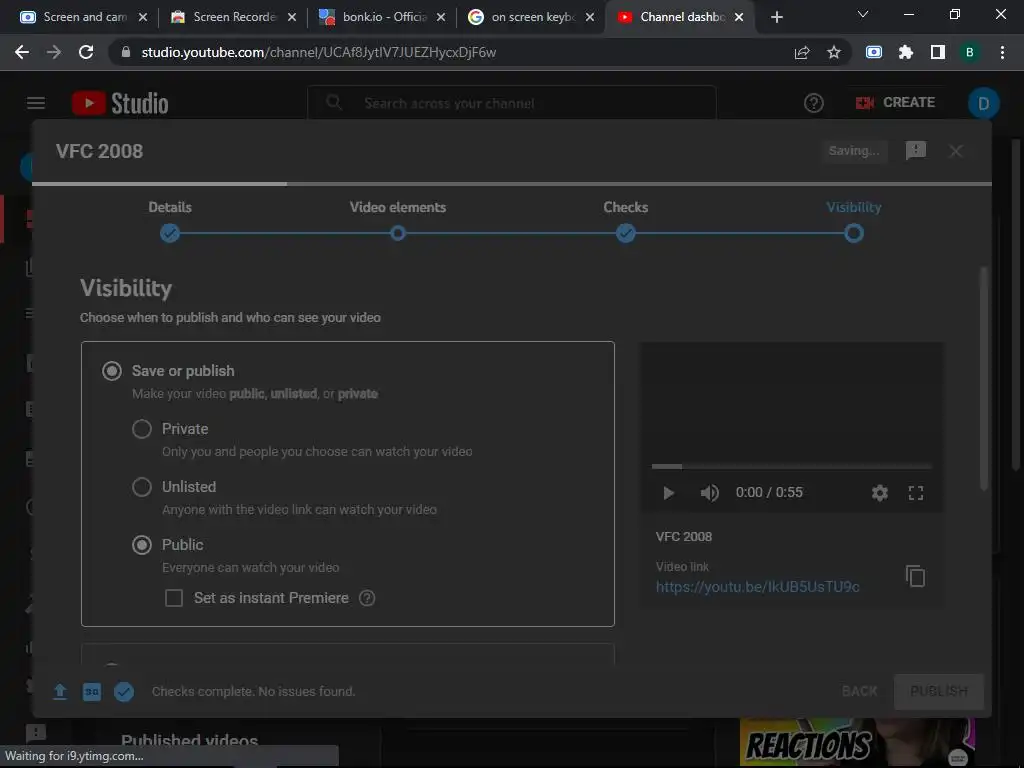Enable Set as instant Premiere
This screenshot has width=1024, height=768.
(x=174, y=598)
